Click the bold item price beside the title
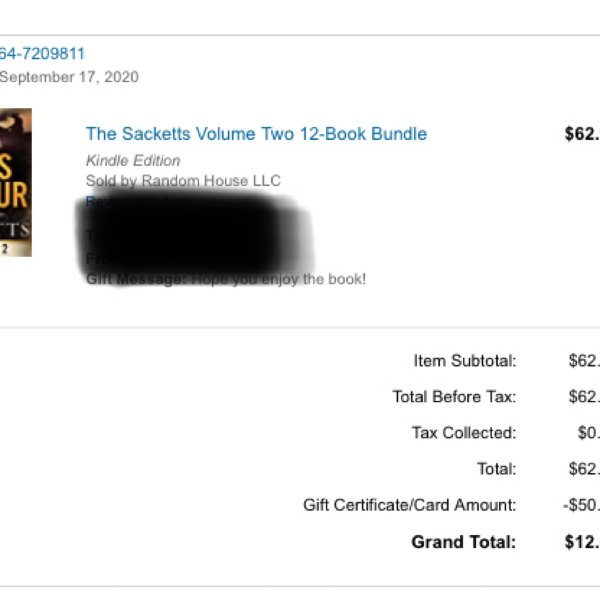 pyautogui.click(x=582, y=134)
